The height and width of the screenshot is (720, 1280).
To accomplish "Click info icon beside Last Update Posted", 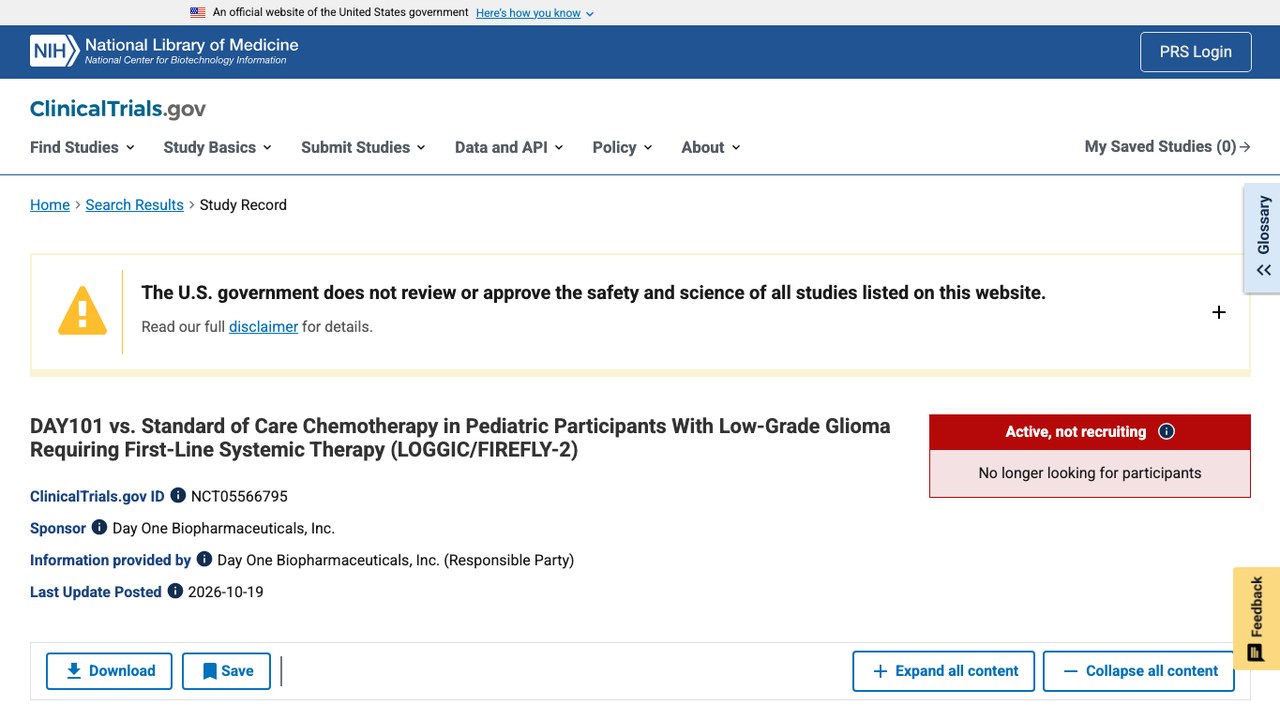I will (x=175, y=591).
